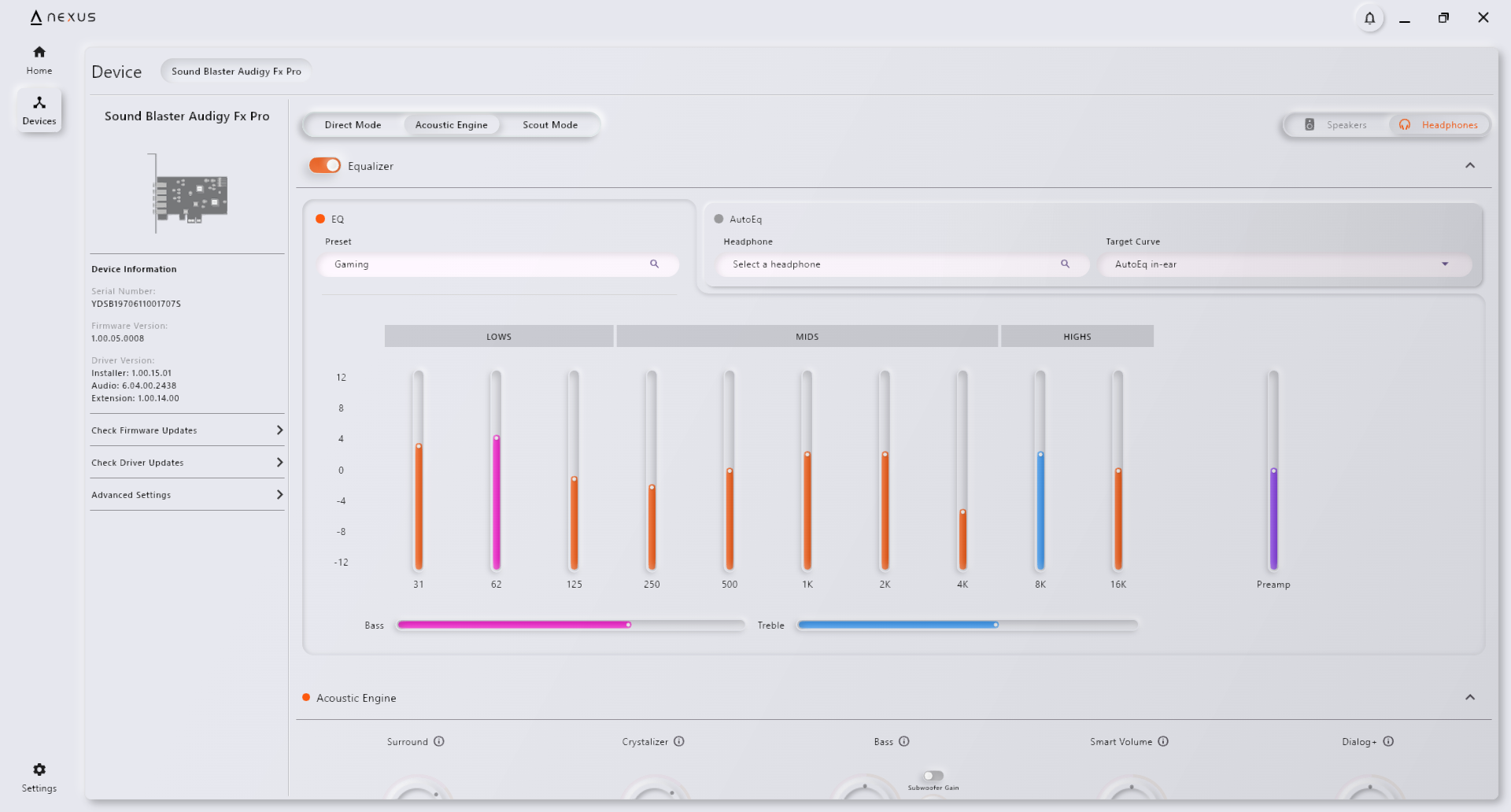Click the 8K EQ slider
Screen dimensions: 1511x812
pyautogui.click(x=1040, y=471)
